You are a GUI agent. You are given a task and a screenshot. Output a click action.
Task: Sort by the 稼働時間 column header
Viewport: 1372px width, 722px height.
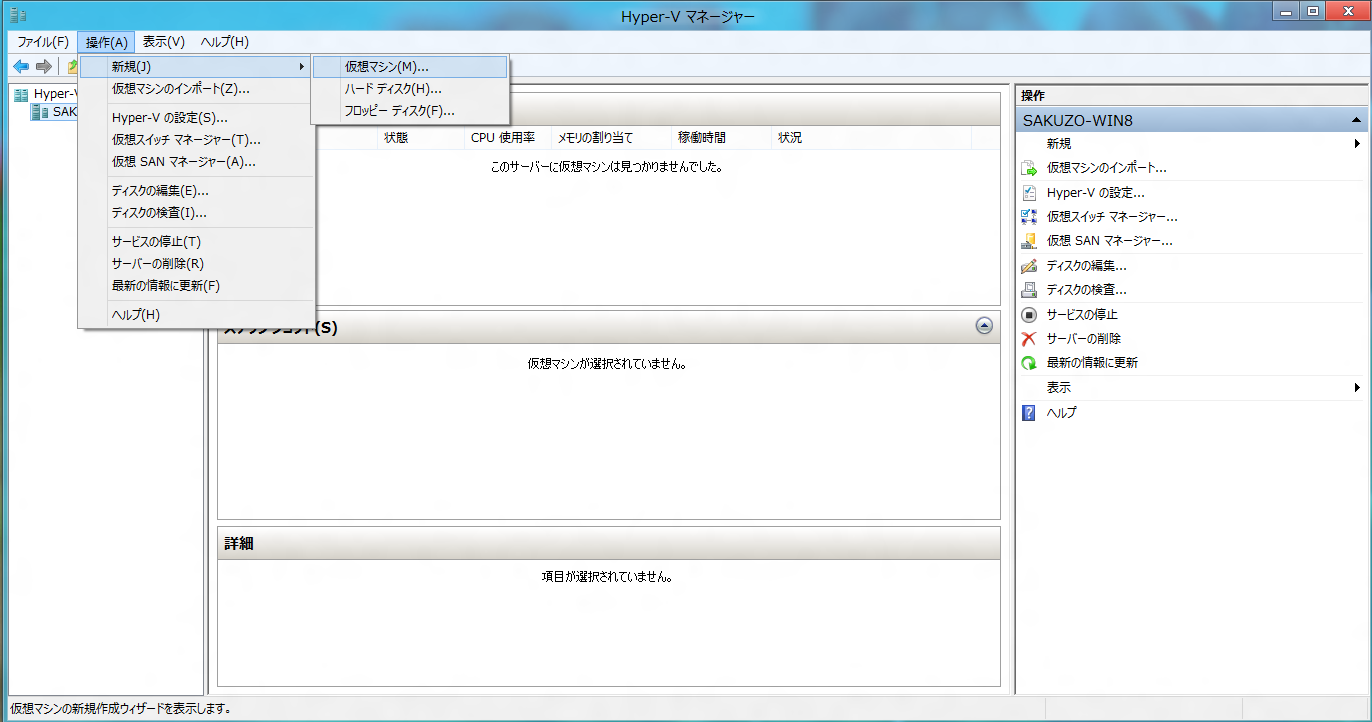point(722,138)
